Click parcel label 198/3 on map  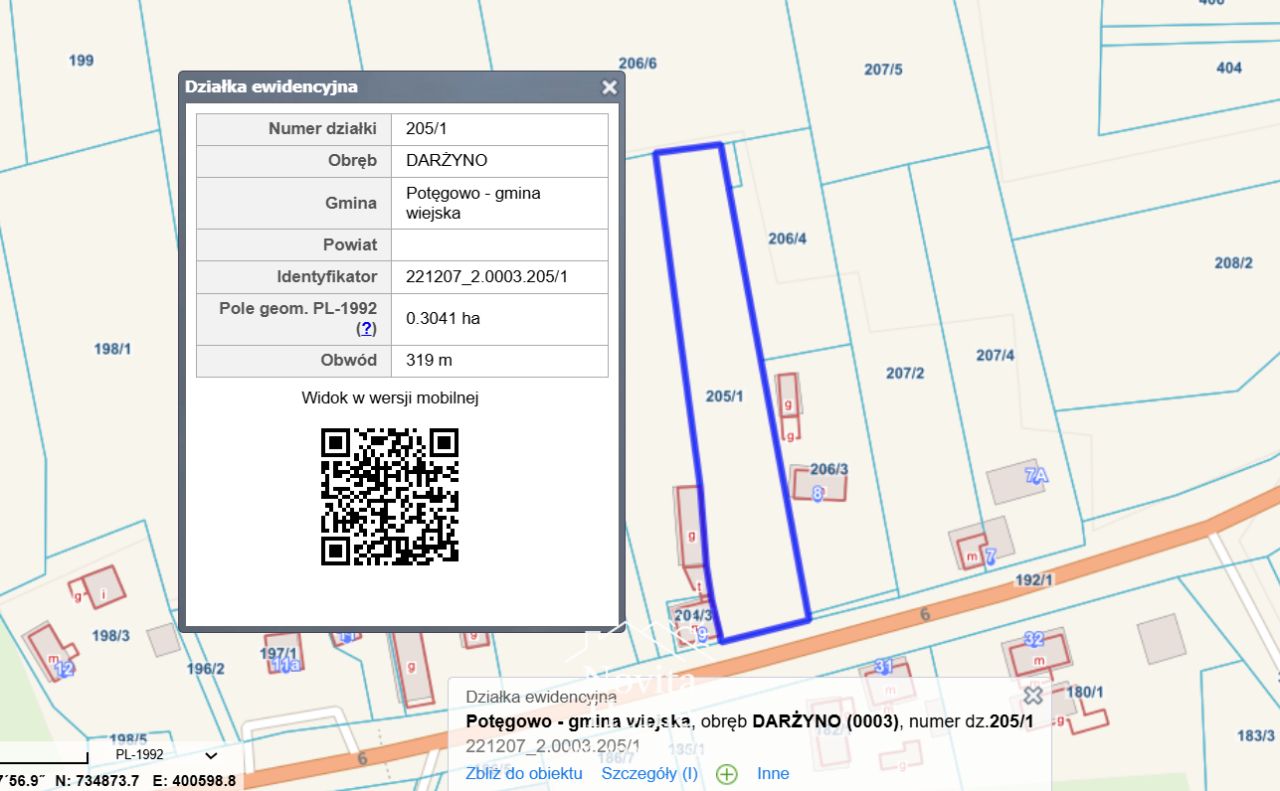[110, 635]
